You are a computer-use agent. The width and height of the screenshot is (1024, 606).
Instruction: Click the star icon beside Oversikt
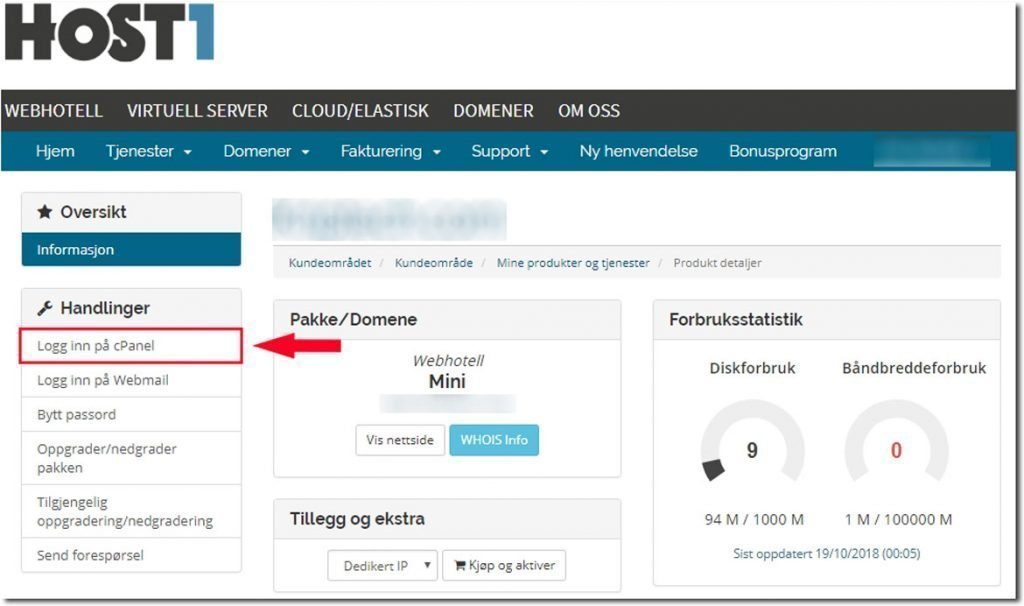tap(44, 212)
